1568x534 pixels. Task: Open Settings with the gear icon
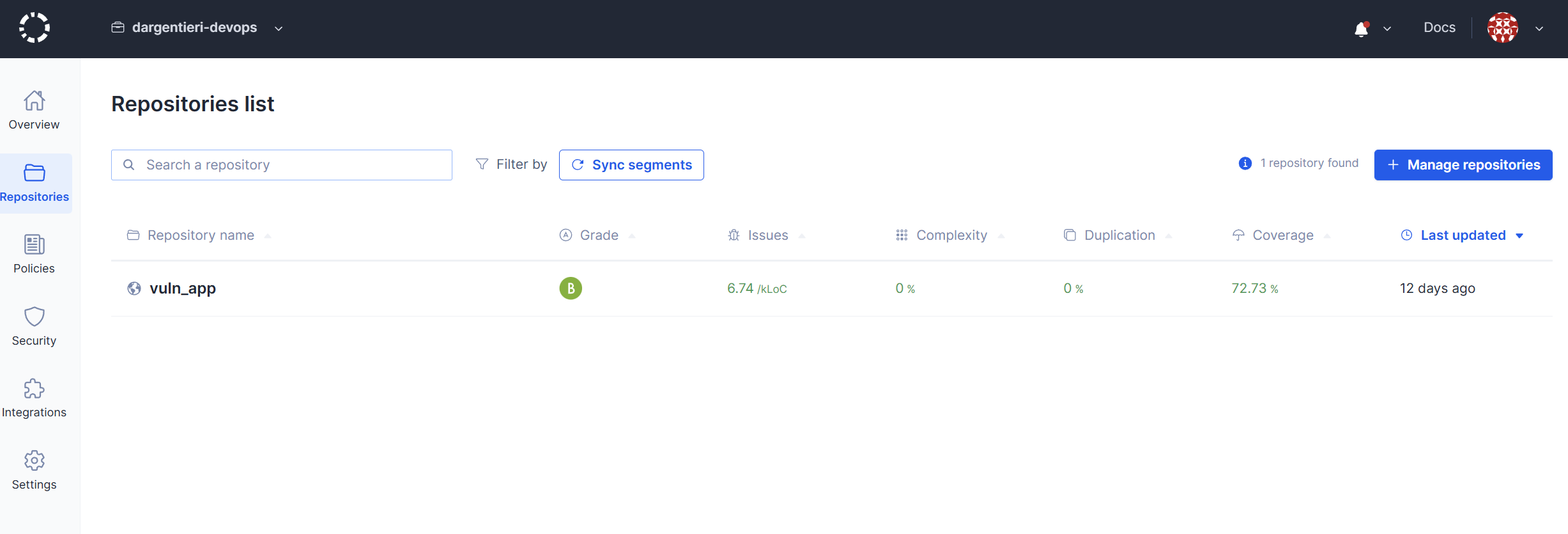coord(34,471)
